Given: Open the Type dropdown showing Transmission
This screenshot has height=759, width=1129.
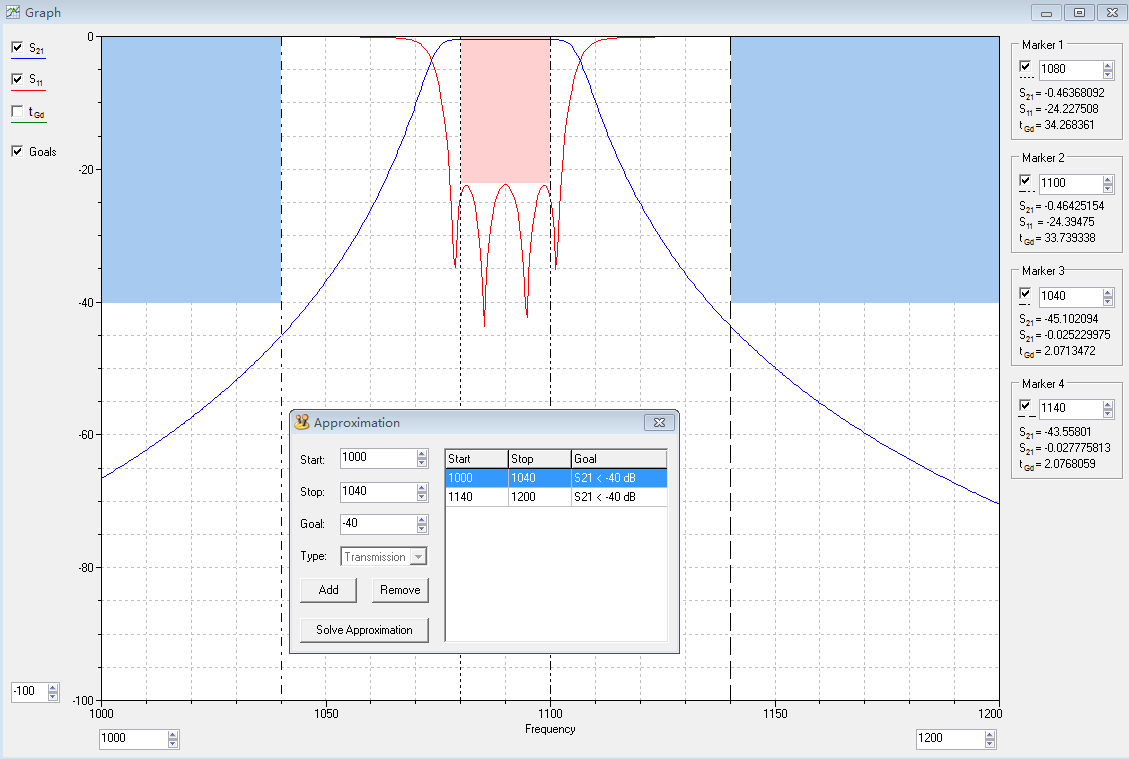Looking at the screenshot, I should click(418, 557).
